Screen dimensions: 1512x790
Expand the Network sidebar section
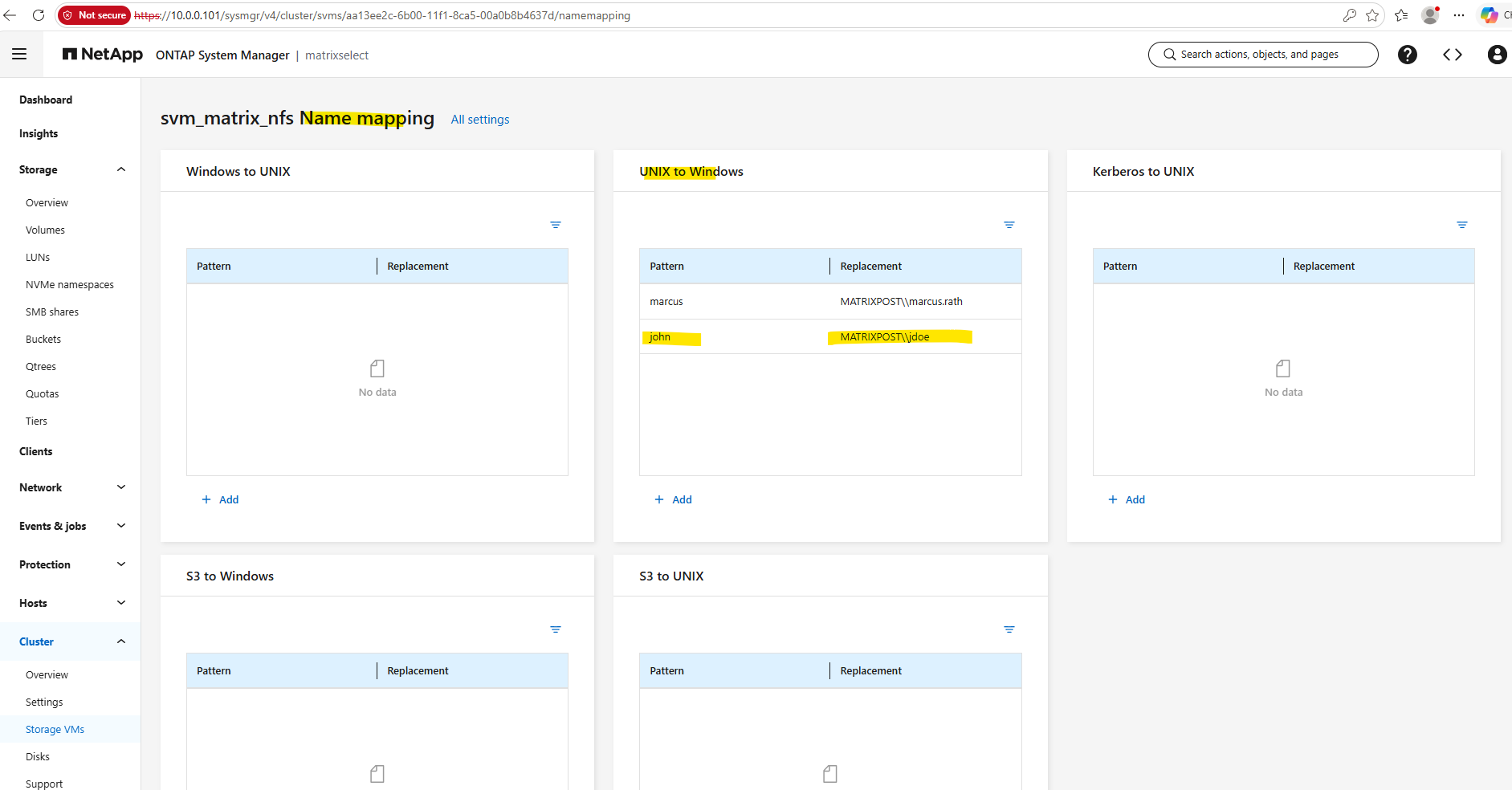pyautogui.click(x=121, y=487)
